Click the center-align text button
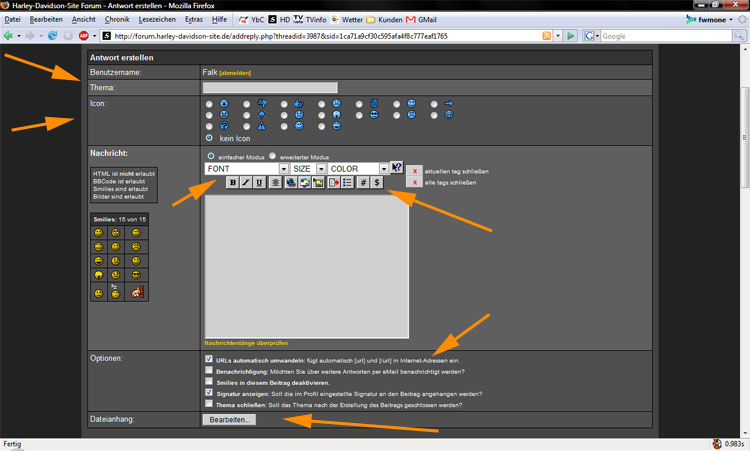The image size is (750, 451). point(275,183)
